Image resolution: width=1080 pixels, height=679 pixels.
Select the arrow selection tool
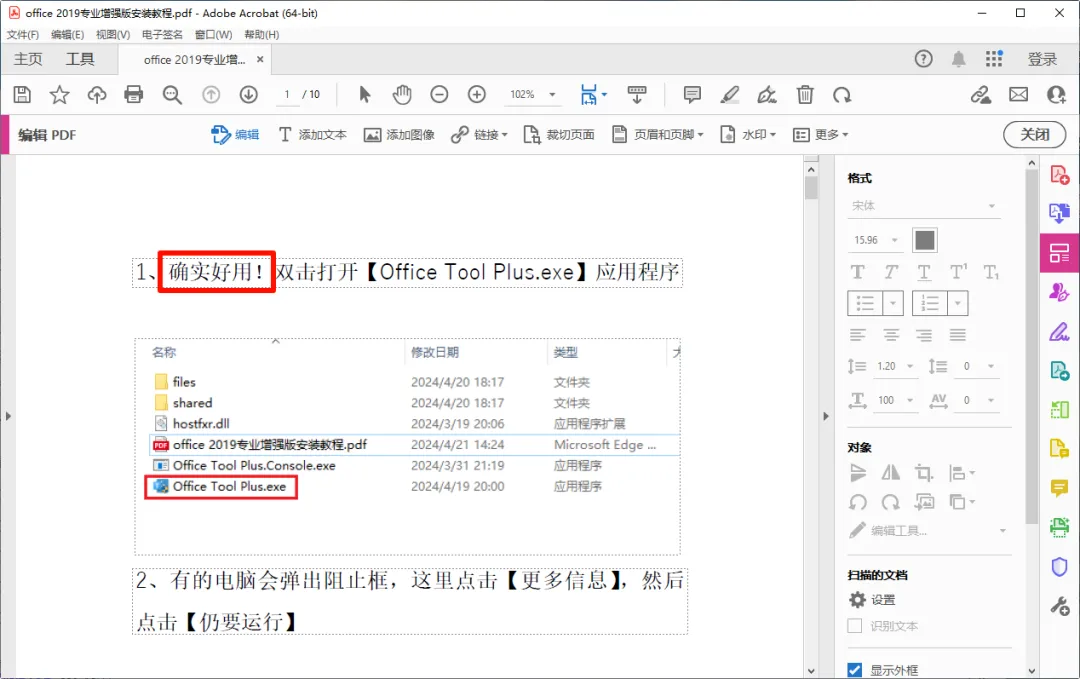(364, 94)
